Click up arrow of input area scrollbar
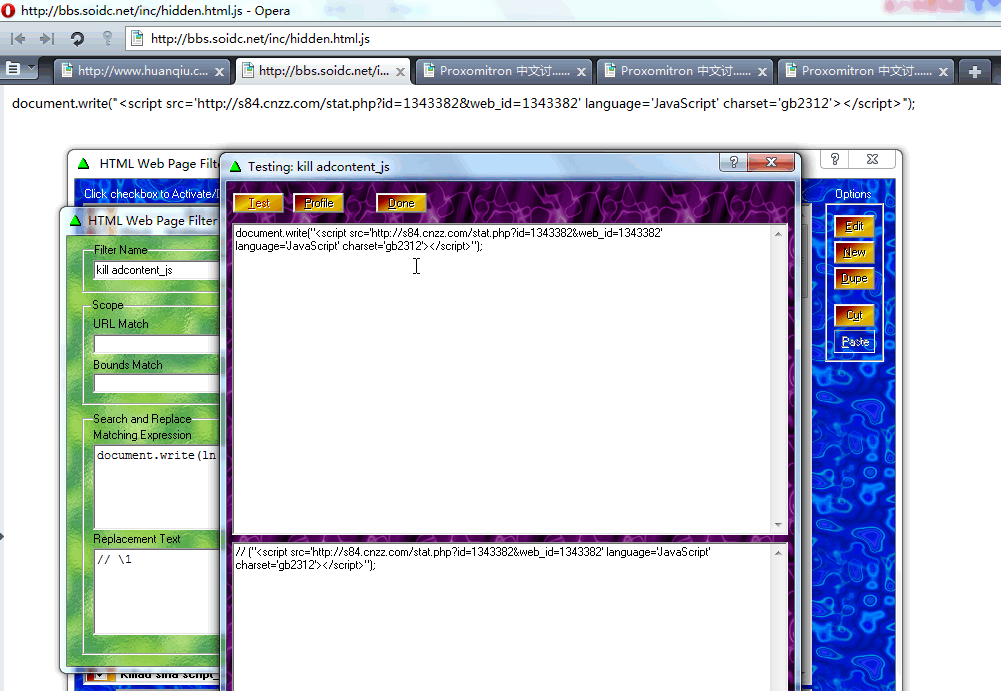This screenshot has height=691, width=1001. 778,234
